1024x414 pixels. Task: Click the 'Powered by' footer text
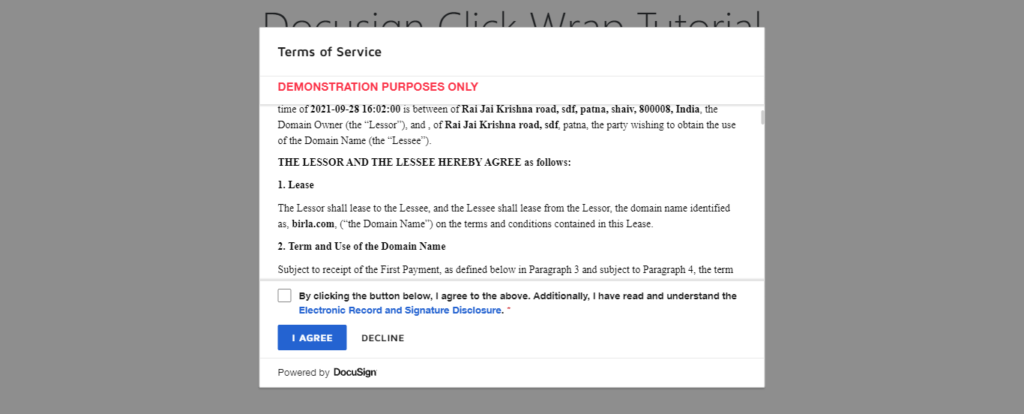[x=304, y=373]
